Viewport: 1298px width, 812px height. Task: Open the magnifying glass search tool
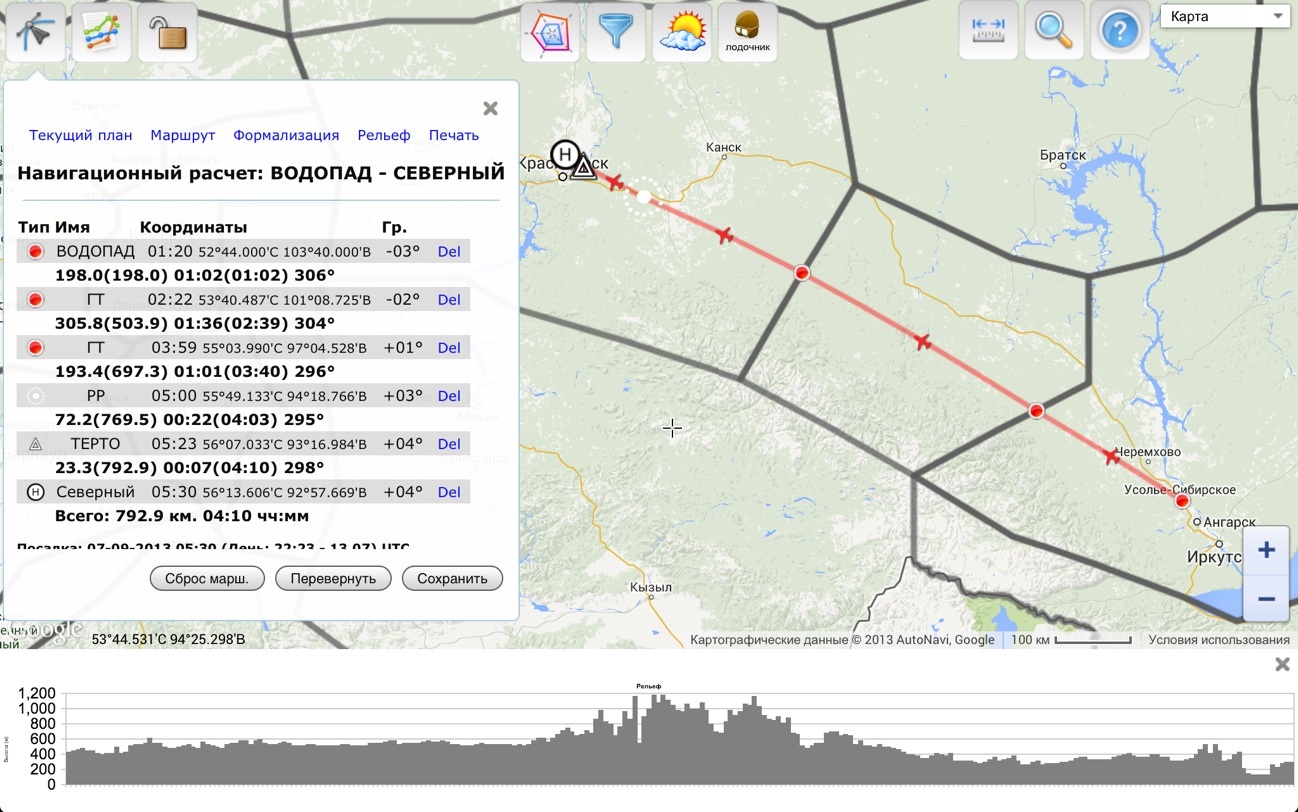pyautogui.click(x=1053, y=31)
